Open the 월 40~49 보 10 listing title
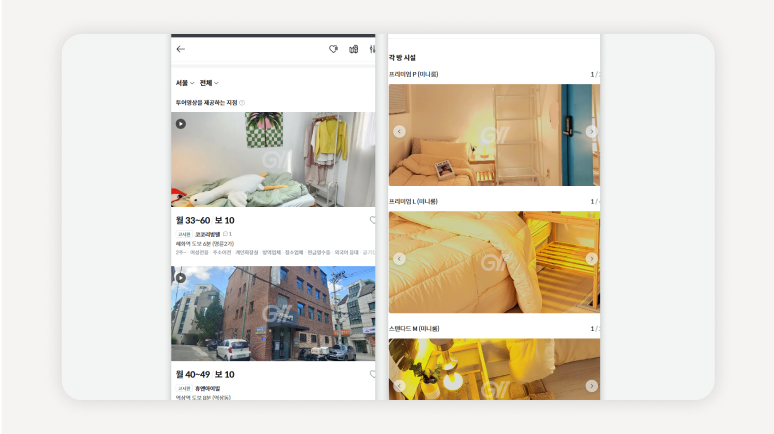Screen dimensions: 774x434 (x=205, y=374)
